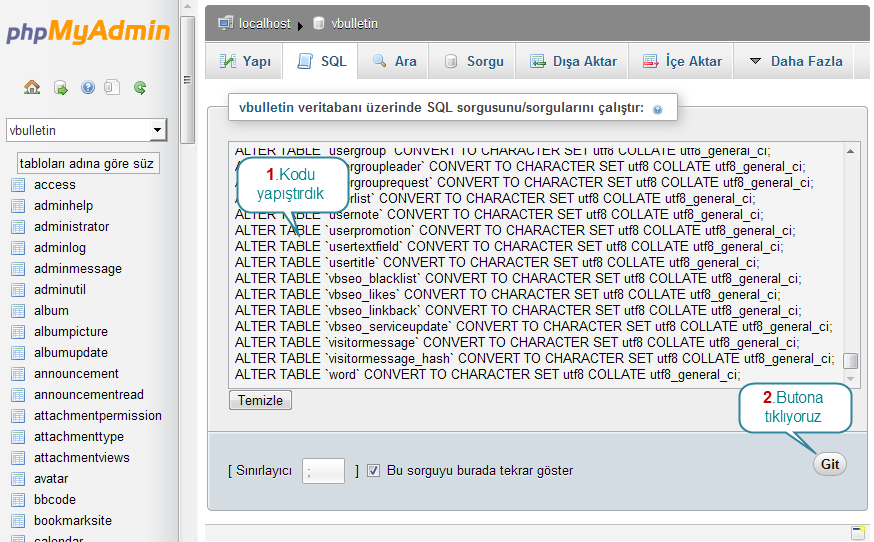Screen dimensions: 874x542
Task: Click the table icon next to administrator
Action: tap(18, 227)
